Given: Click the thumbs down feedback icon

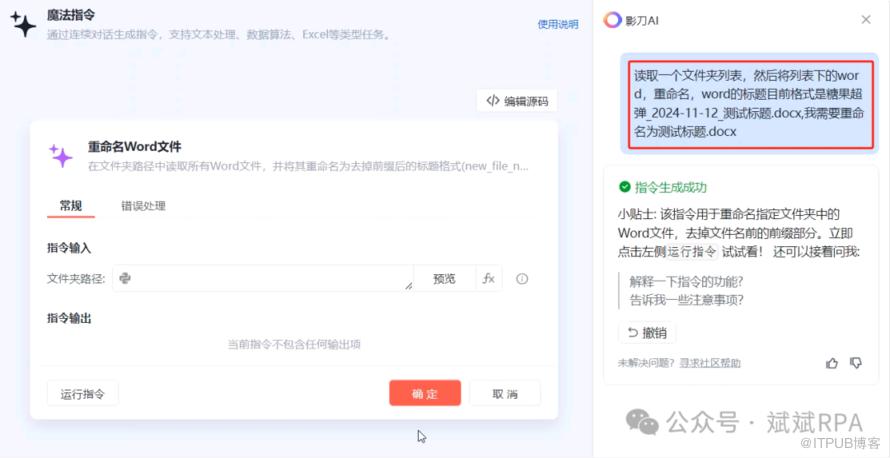Looking at the screenshot, I should click(856, 363).
